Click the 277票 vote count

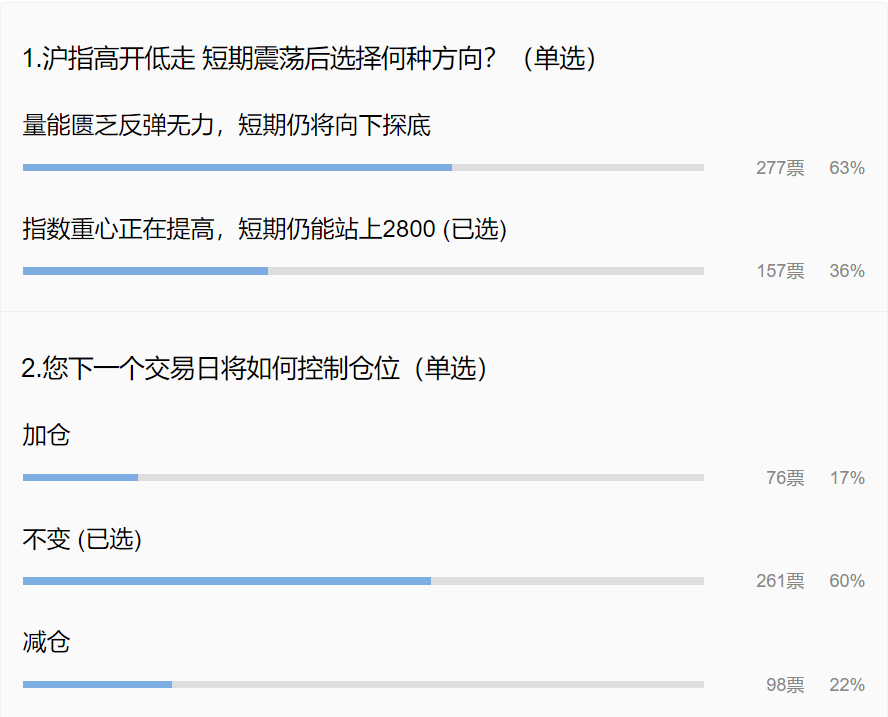(x=780, y=168)
